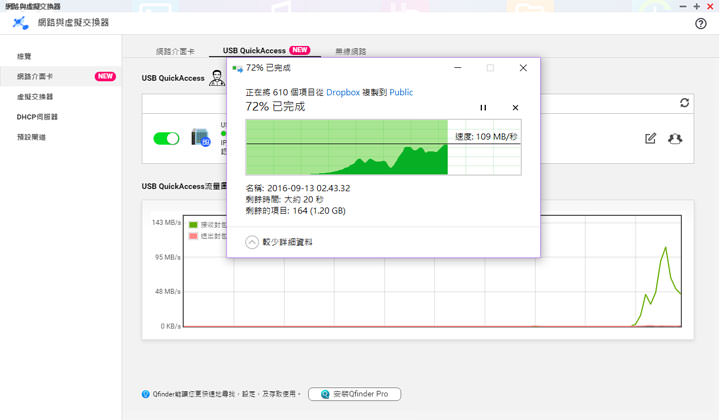
Task: Click the help question mark icon
Action: [x=701, y=23]
